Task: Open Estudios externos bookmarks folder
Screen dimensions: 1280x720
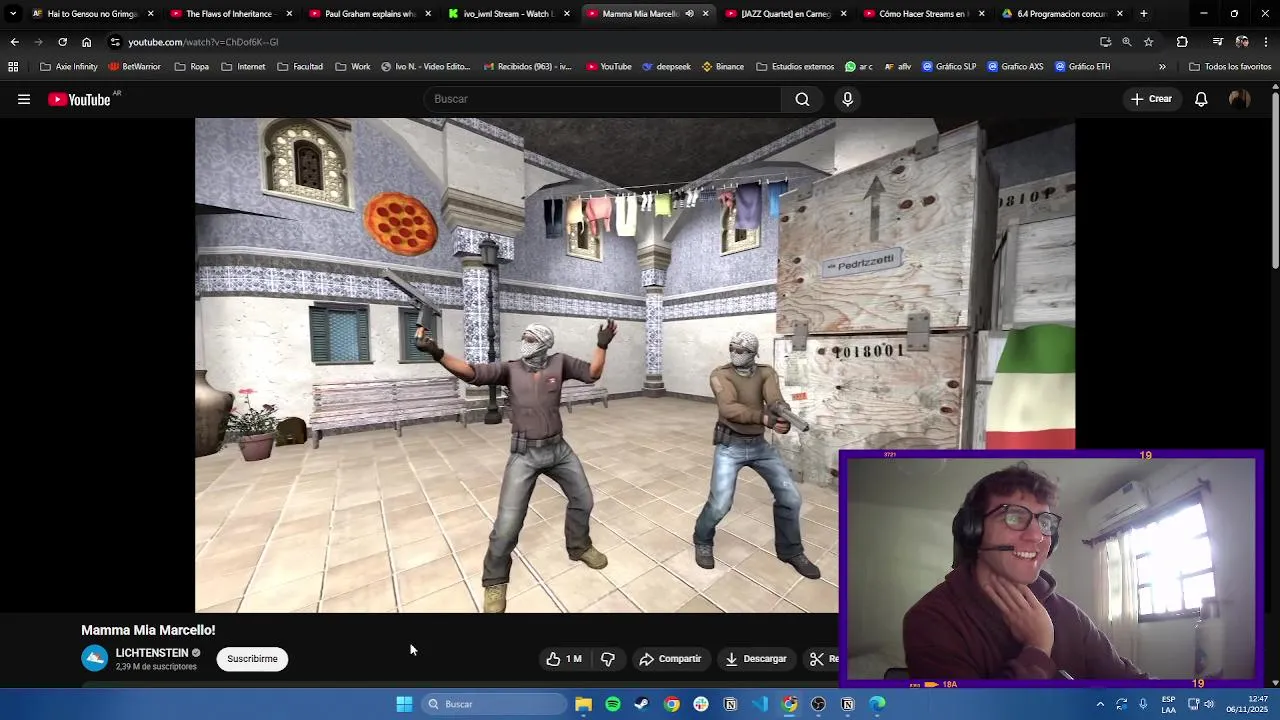Action: click(795, 67)
